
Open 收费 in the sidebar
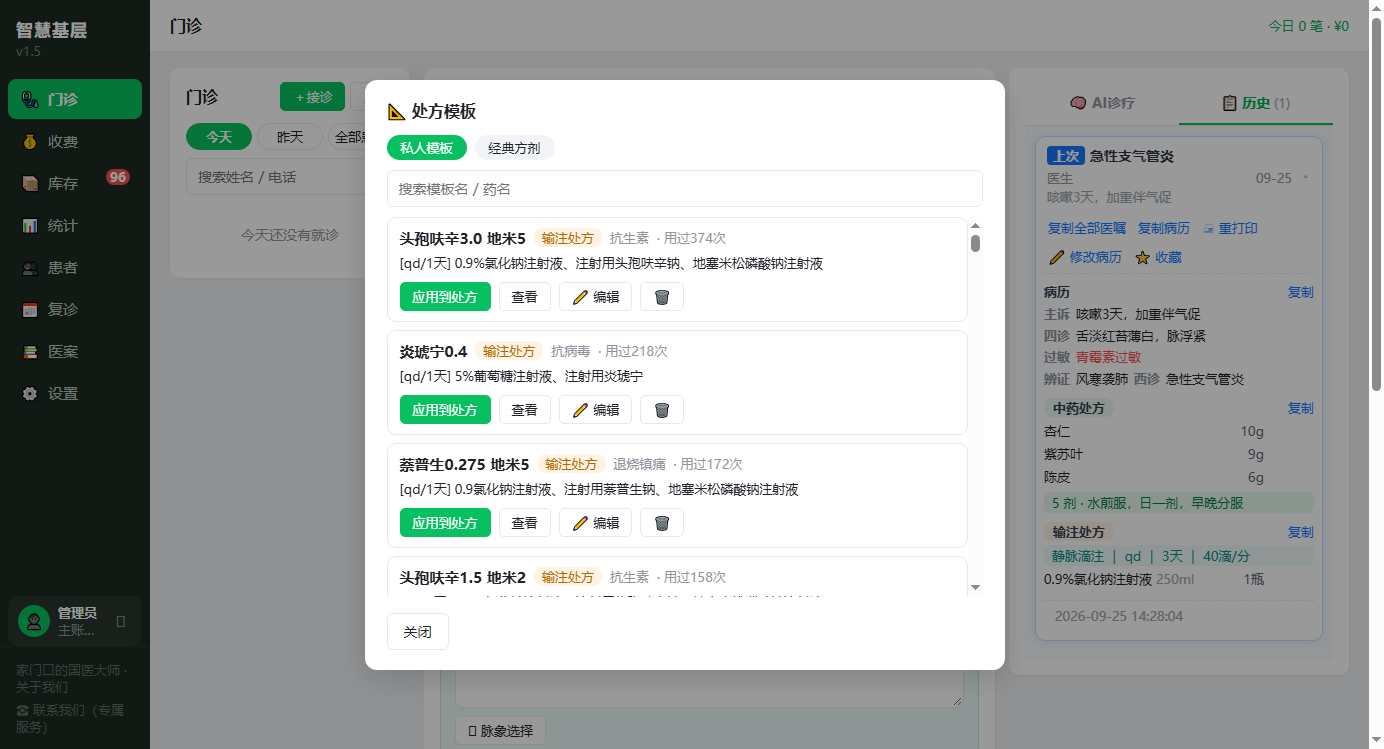coord(75,142)
